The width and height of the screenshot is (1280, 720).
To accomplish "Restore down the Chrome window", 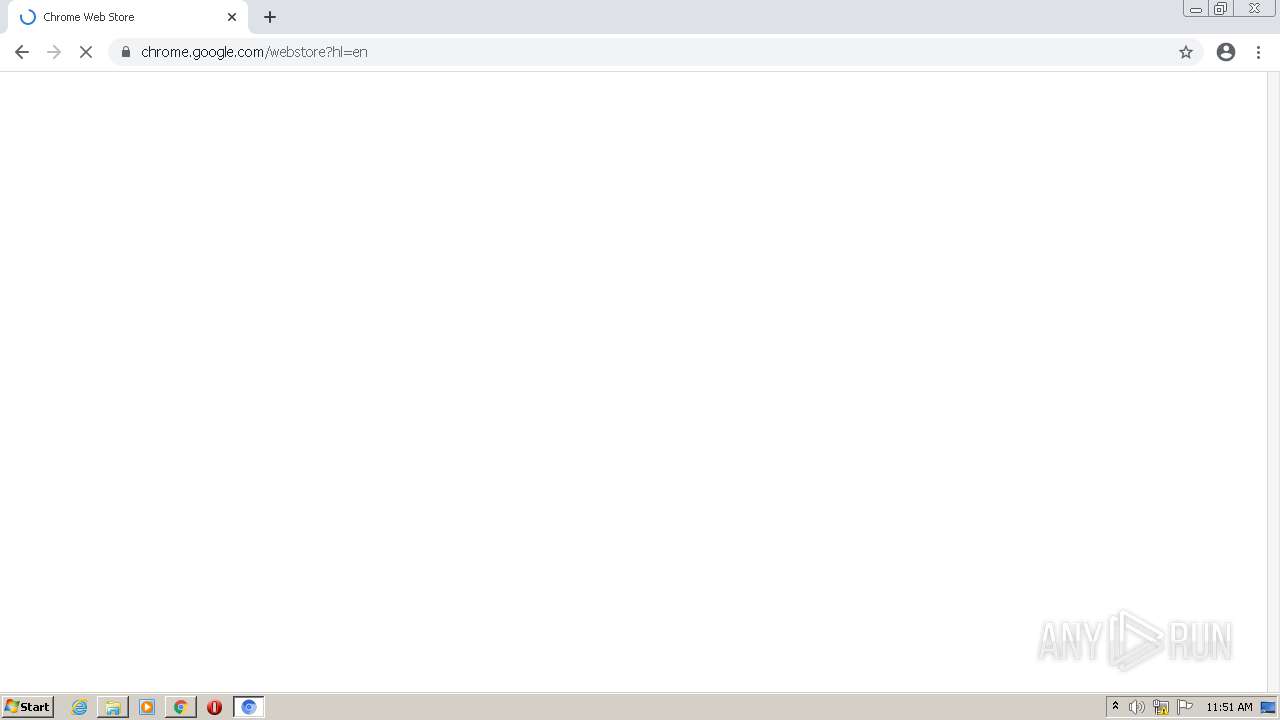I will click(1221, 9).
